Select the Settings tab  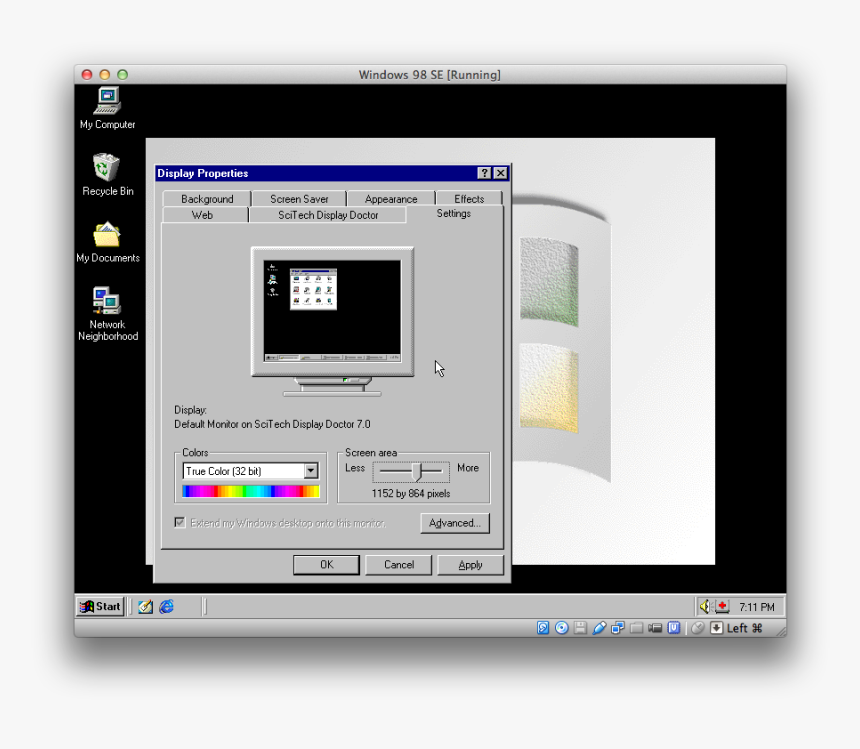pos(454,213)
